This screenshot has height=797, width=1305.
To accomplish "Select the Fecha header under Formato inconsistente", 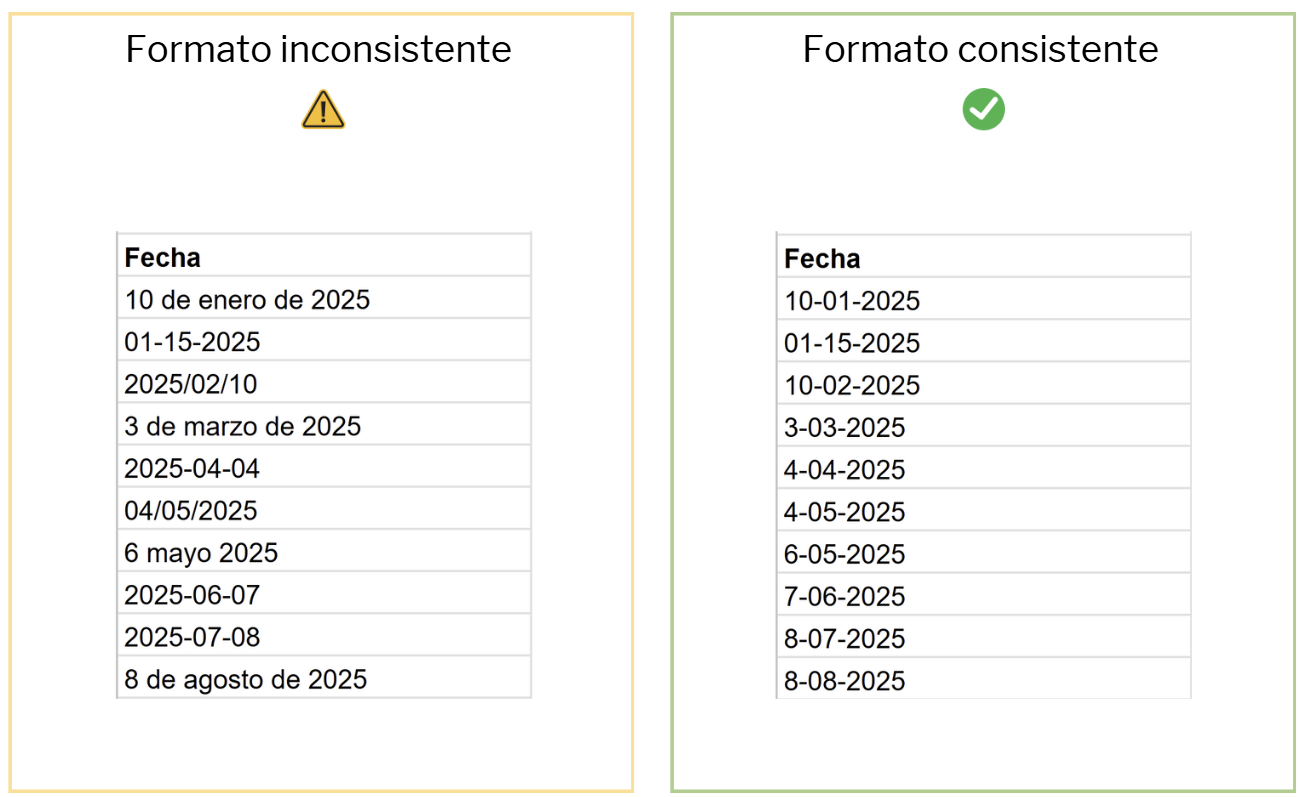I will tap(162, 257).
